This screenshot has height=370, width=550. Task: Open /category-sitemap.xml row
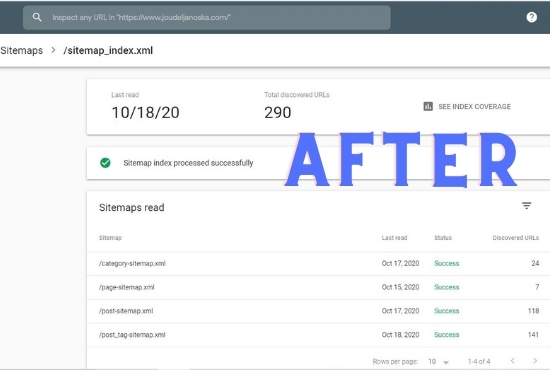click(x=318, y=263)
